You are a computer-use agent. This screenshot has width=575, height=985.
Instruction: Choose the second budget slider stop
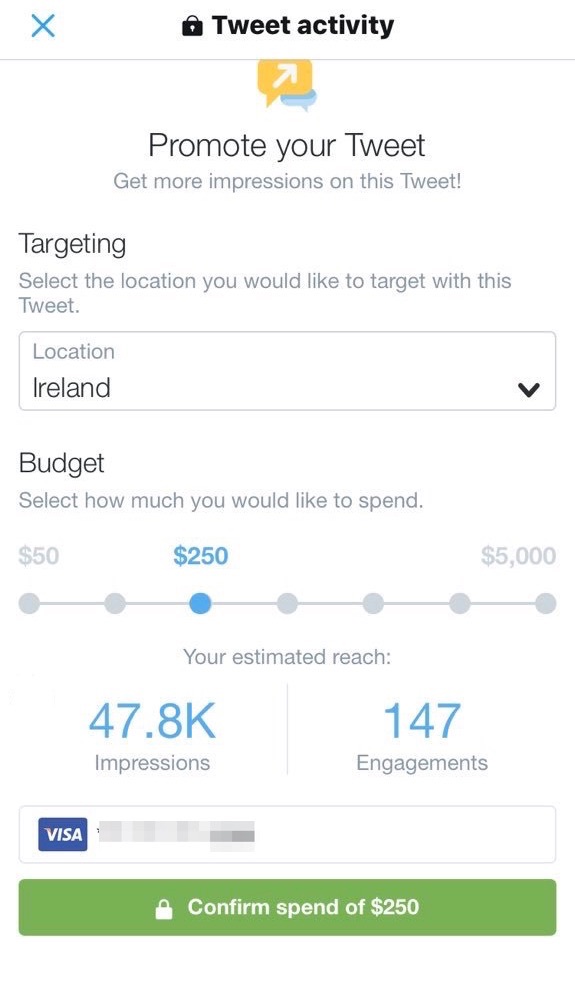[114, 604]
